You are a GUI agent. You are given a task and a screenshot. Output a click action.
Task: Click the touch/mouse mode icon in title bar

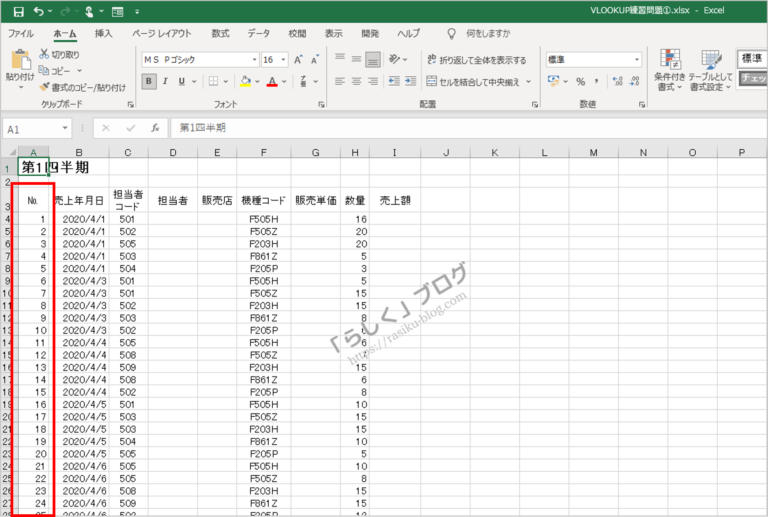pyautogui.click(x=89, y=11)
